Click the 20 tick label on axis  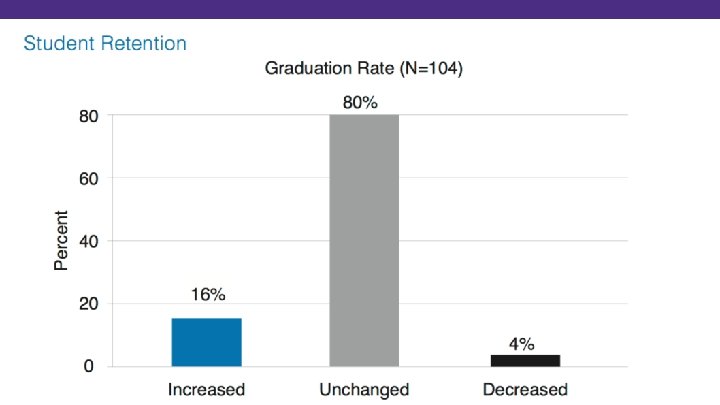click(89, 304)
